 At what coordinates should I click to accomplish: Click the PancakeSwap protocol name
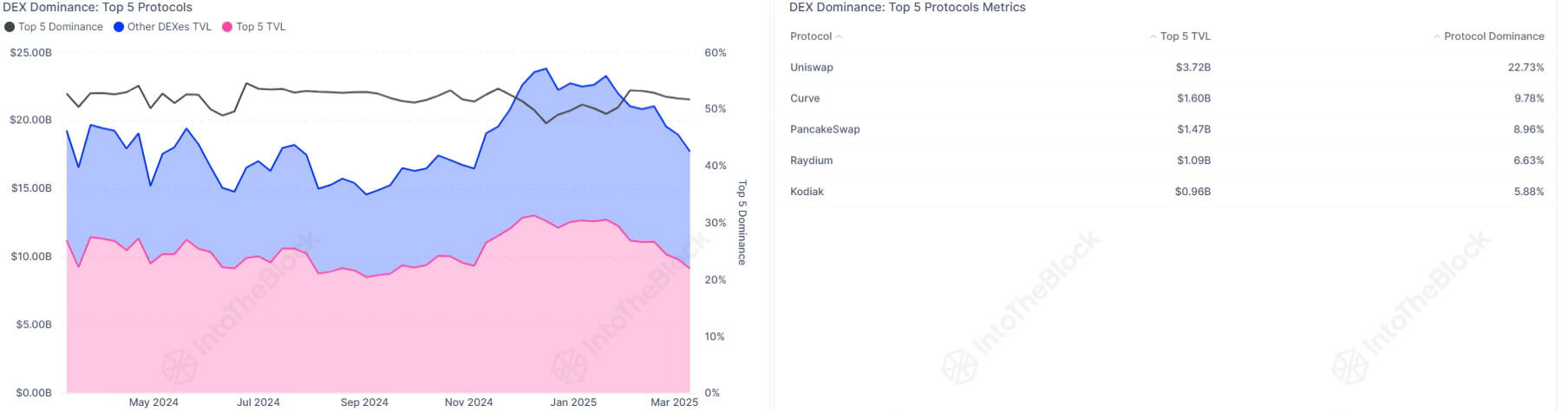825,129
